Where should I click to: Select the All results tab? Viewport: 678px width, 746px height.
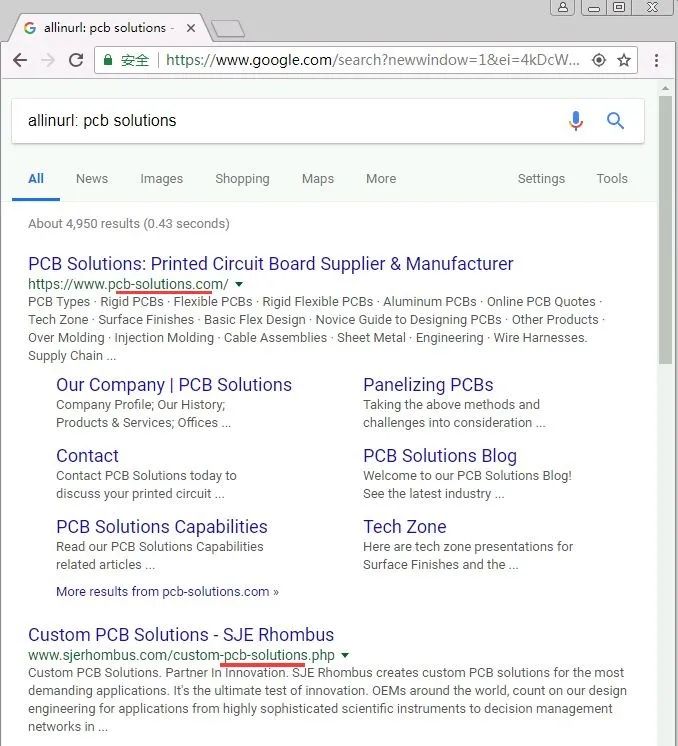pos(36,179)
